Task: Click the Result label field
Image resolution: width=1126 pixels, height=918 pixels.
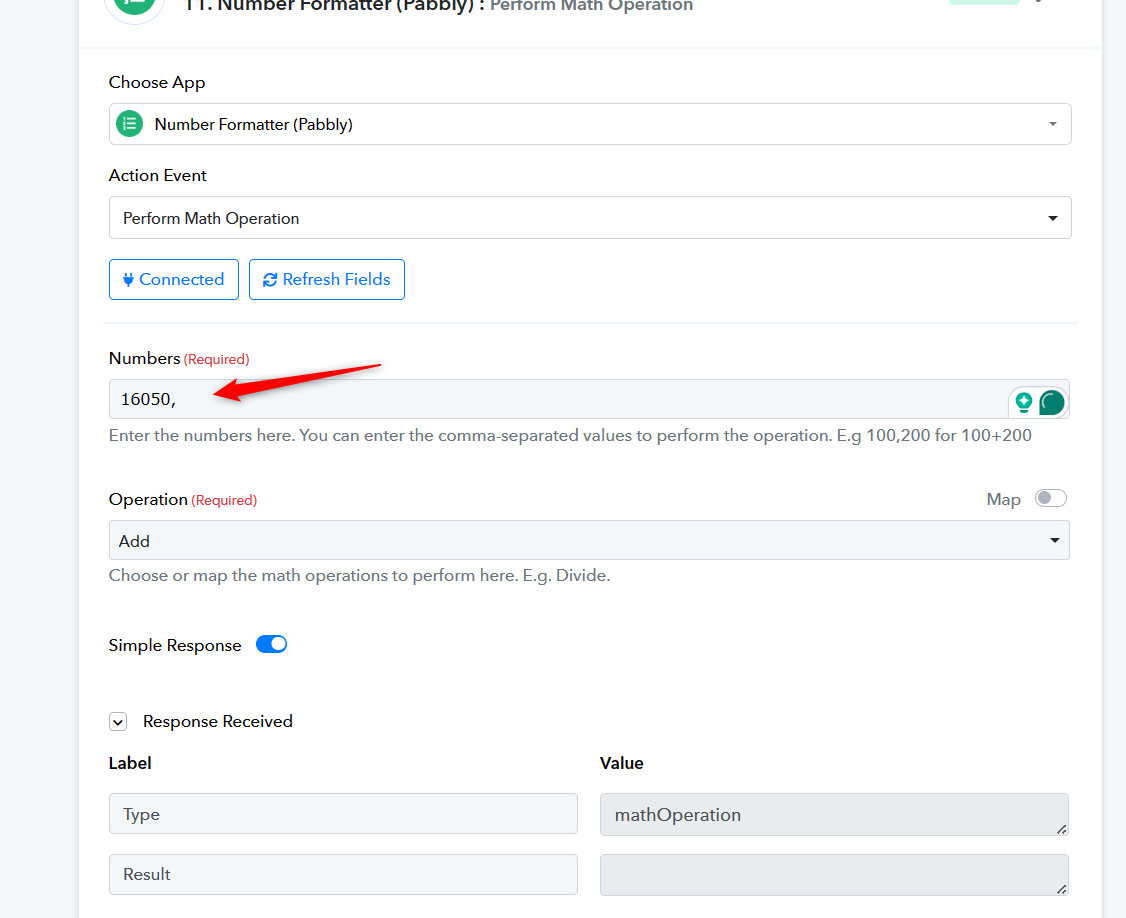Action: click(343, 874)
